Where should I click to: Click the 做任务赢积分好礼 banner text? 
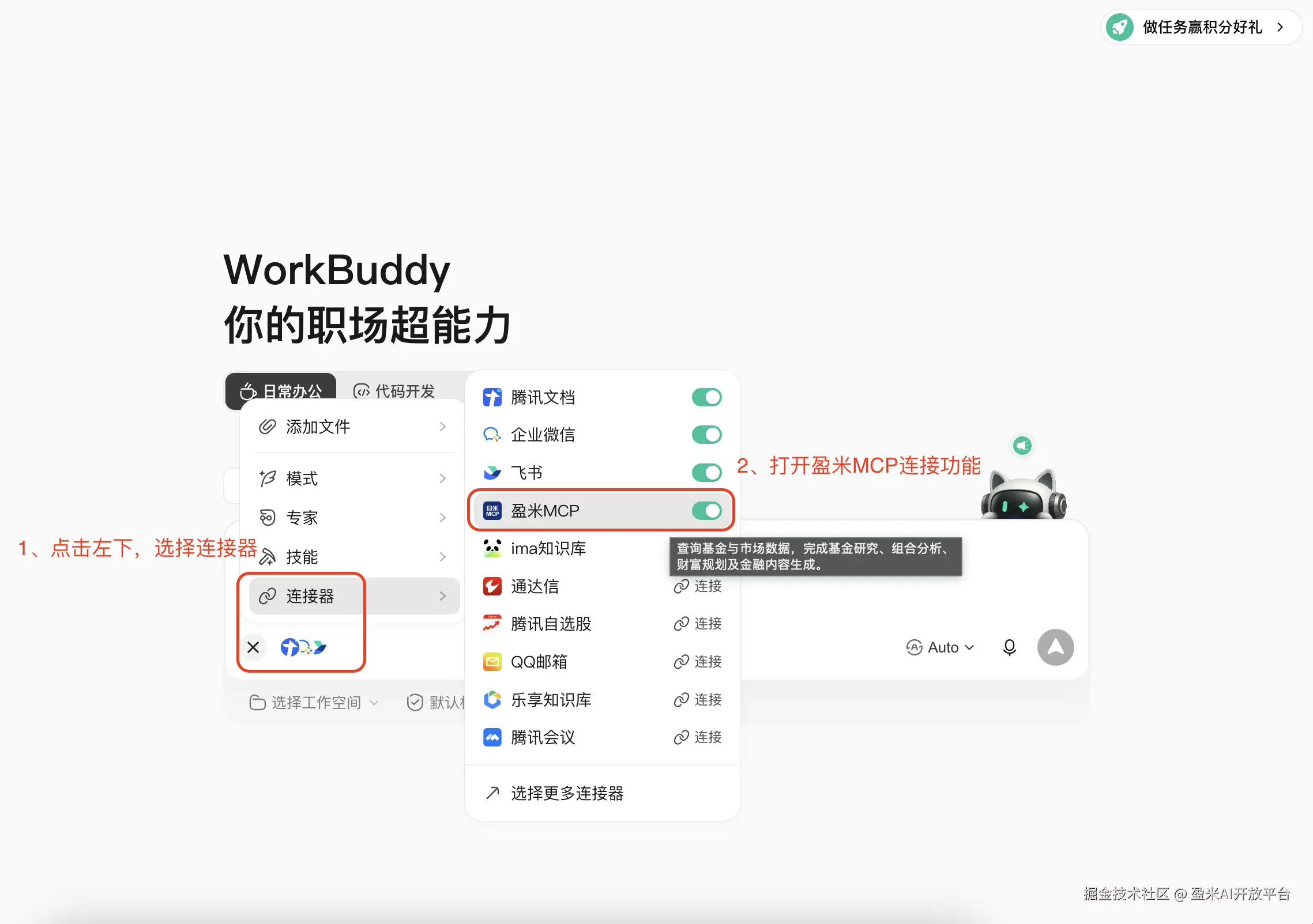pyautogui.click(x=1202, y=27)
